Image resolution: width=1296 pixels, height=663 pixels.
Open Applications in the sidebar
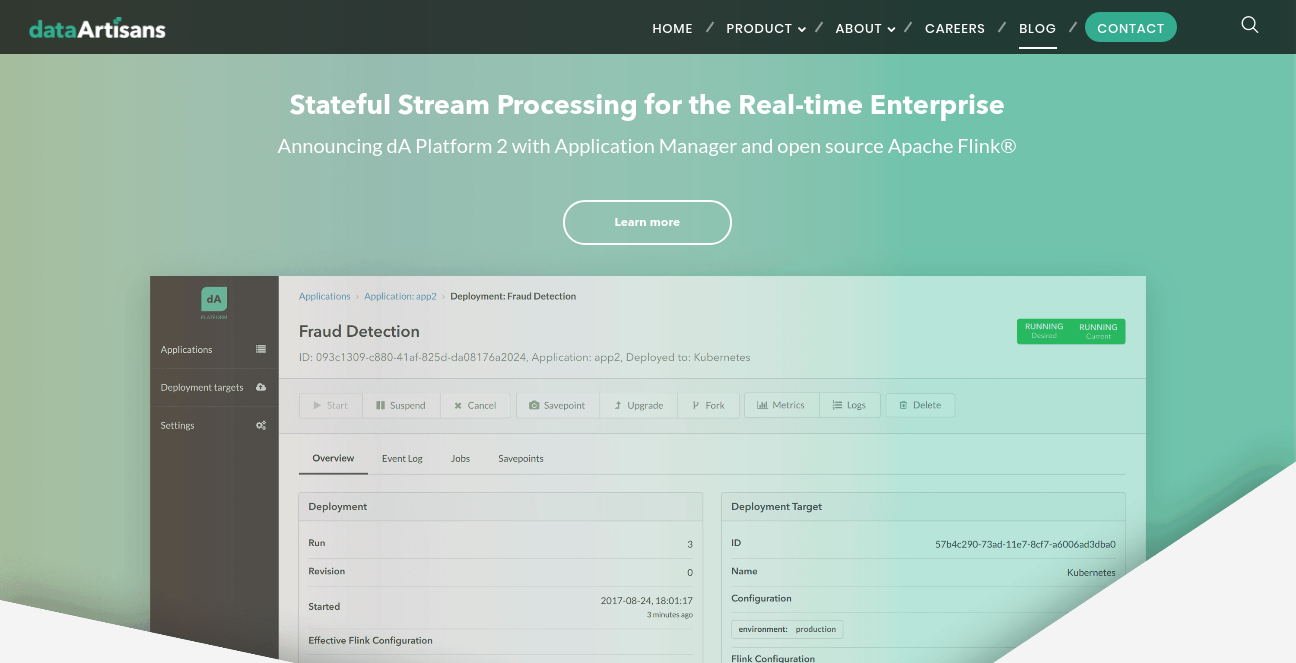tap(214, 350)
